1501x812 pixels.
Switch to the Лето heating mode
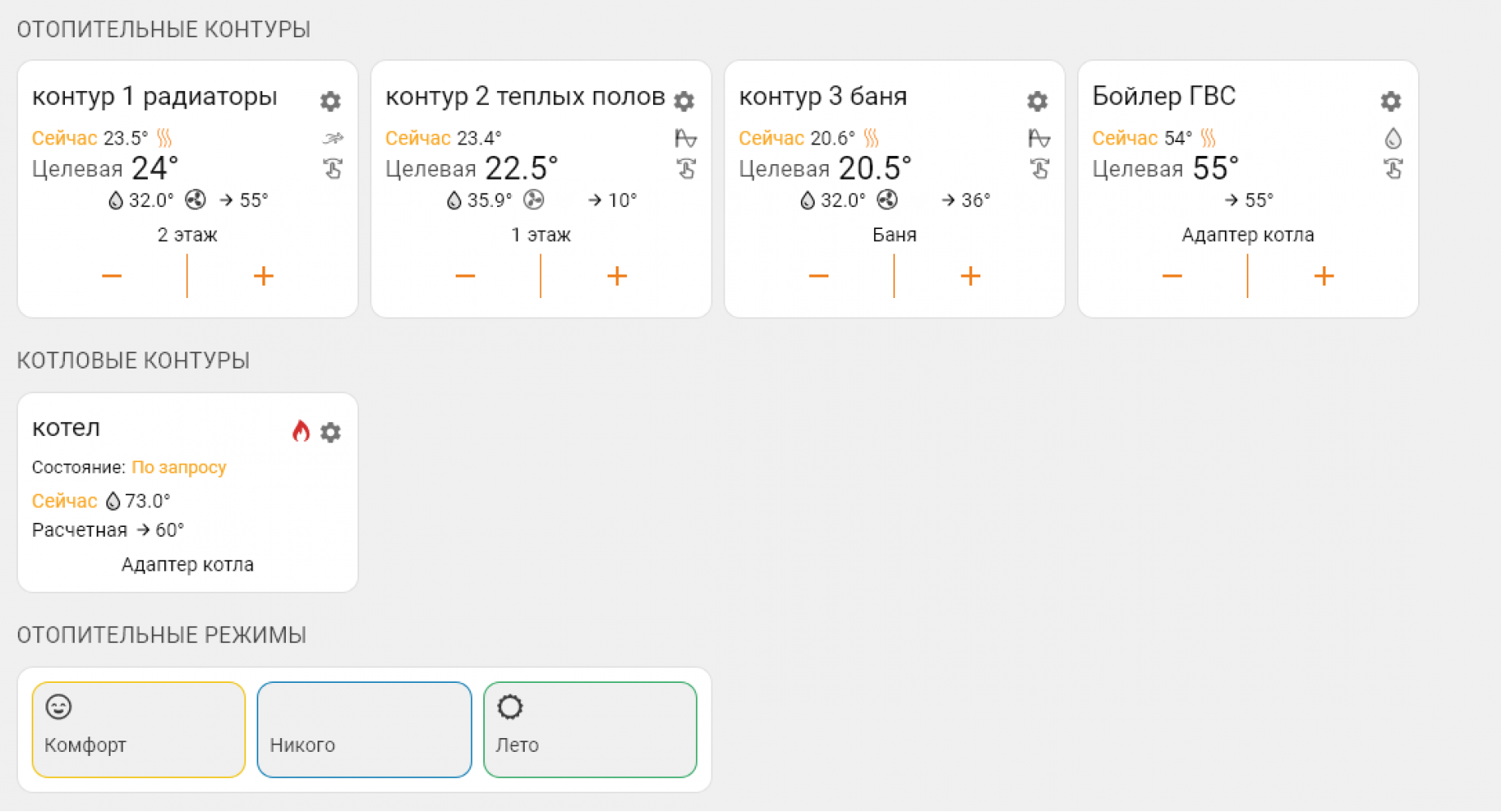pyautogui.click(x=590, y=729)
